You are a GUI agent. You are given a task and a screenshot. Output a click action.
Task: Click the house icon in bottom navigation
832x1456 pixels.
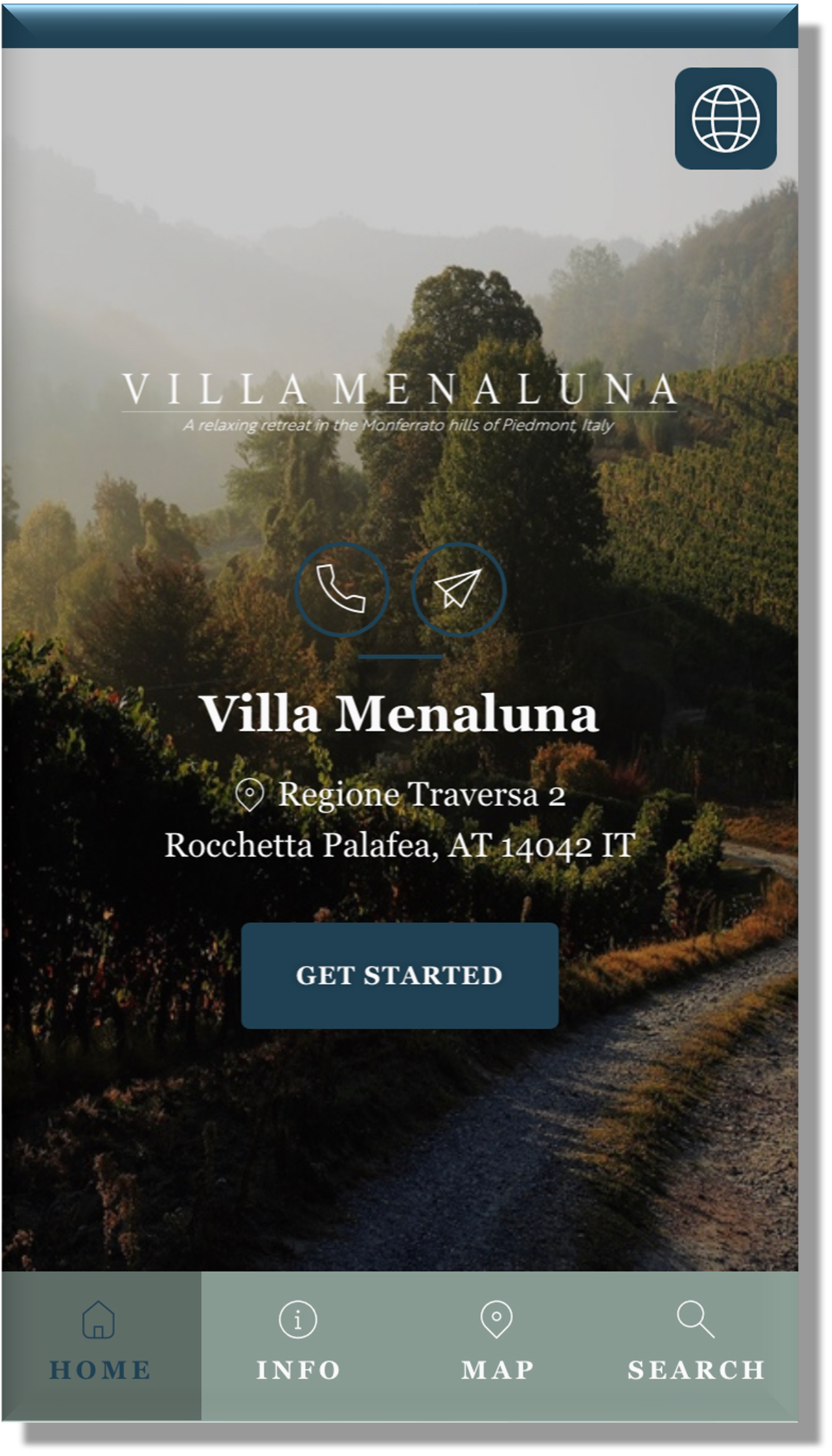98,1319
